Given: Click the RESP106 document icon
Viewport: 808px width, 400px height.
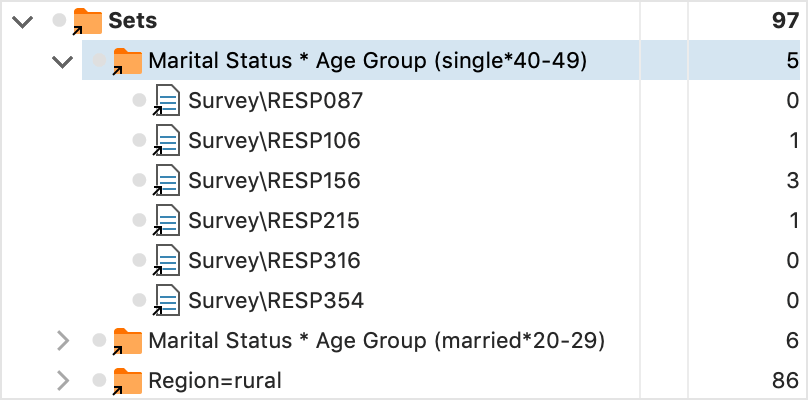Looking at the screenshot, I should pyautogui.click(x=167, y=141).
